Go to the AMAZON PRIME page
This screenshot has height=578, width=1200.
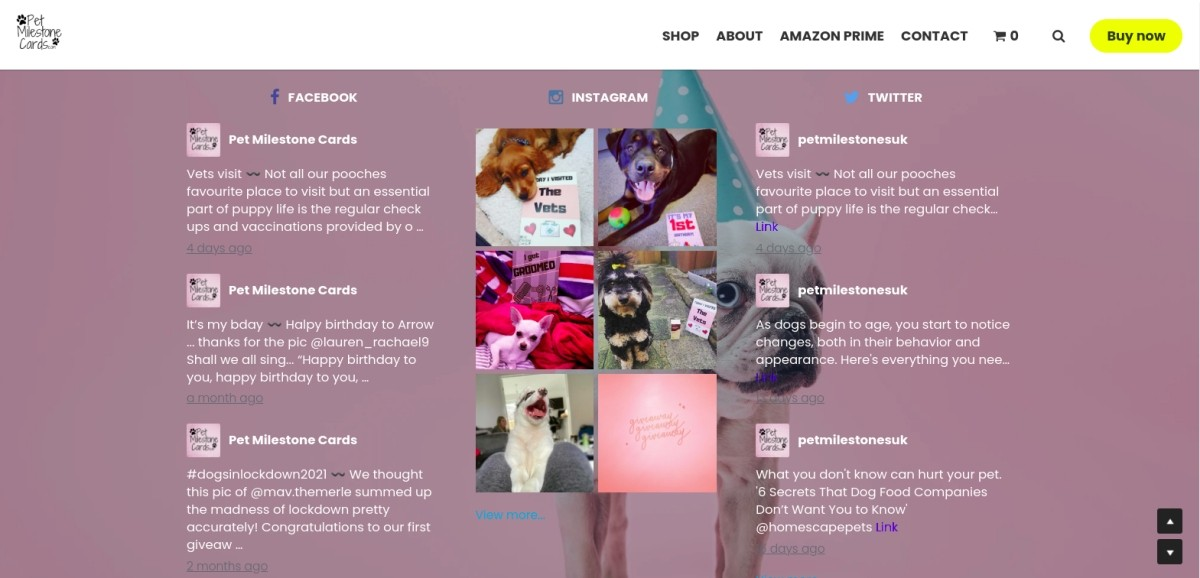point(832,36)
